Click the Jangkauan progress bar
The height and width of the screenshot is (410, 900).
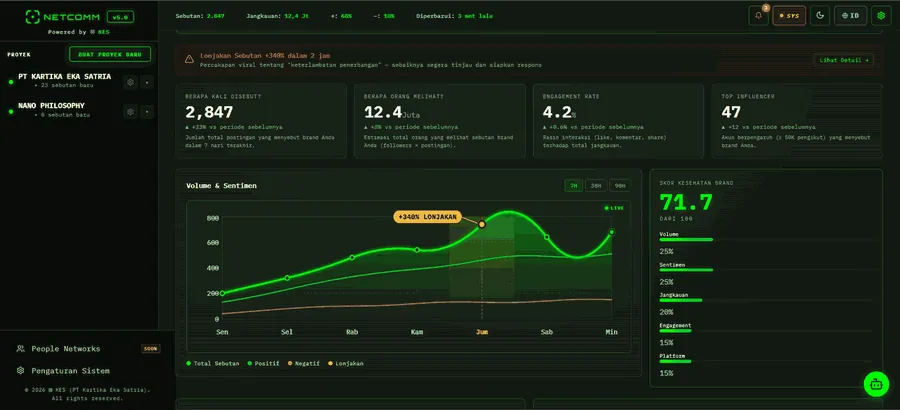click(x=765, y=300)
